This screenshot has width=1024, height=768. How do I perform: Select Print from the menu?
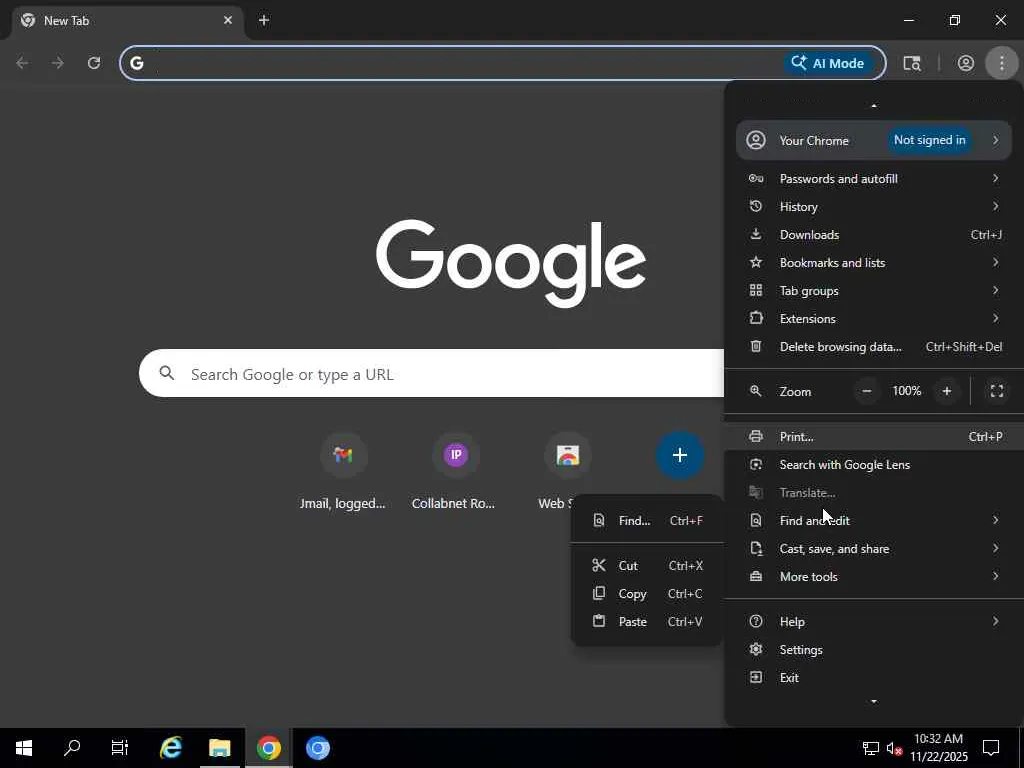click(x=874, y=436)
